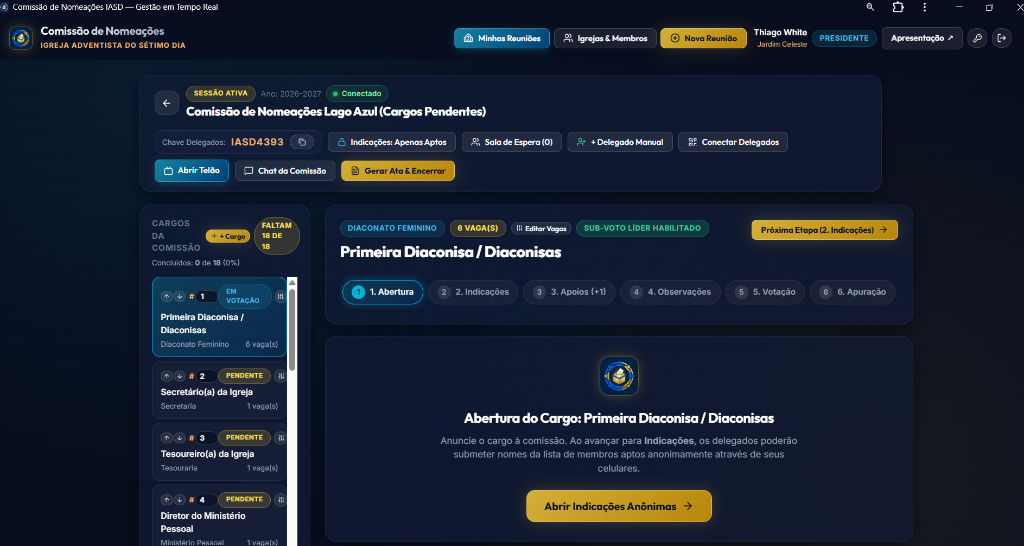Add a Delegado Manual
1024x546 pixels.
(620, 142)
